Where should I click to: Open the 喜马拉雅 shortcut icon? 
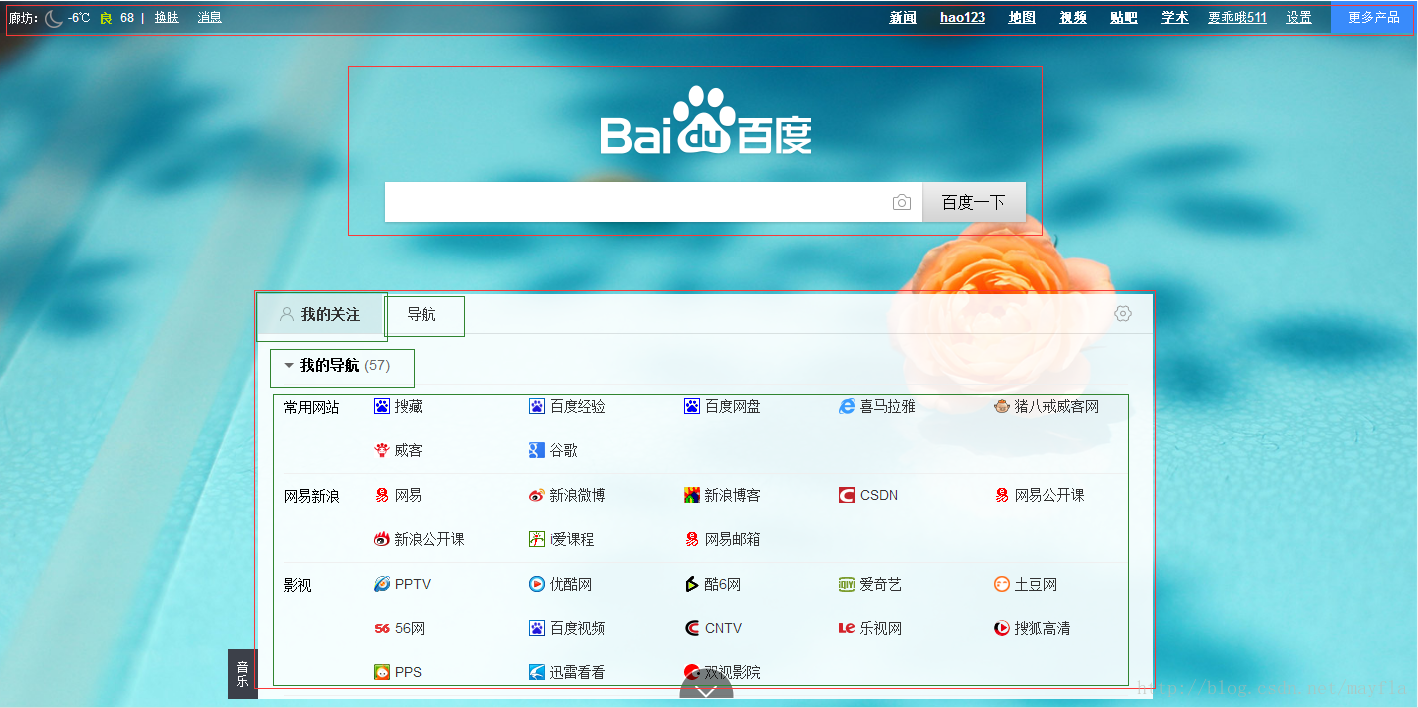(x=847, y=406)
